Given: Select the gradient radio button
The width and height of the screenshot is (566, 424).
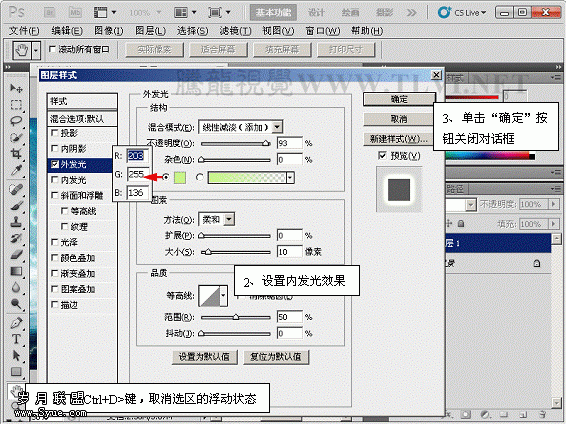Looking at the screenshot, I should tap(199, 178).
